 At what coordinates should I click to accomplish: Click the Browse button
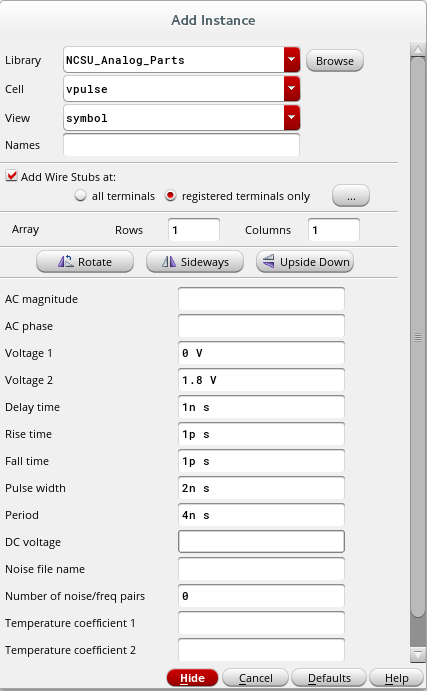pos(335,60)
